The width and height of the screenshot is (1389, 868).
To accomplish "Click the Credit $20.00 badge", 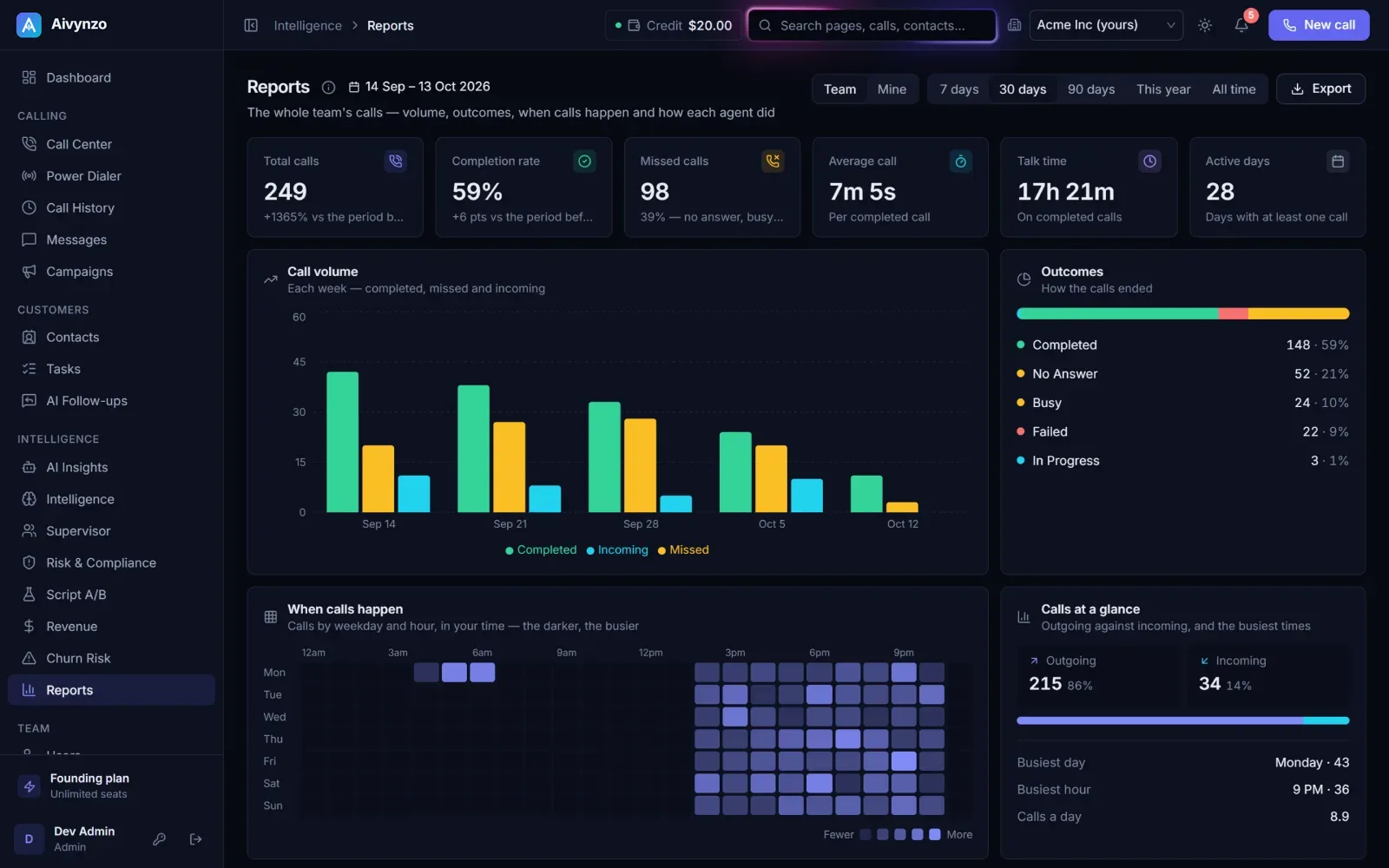I will (673, 25).
